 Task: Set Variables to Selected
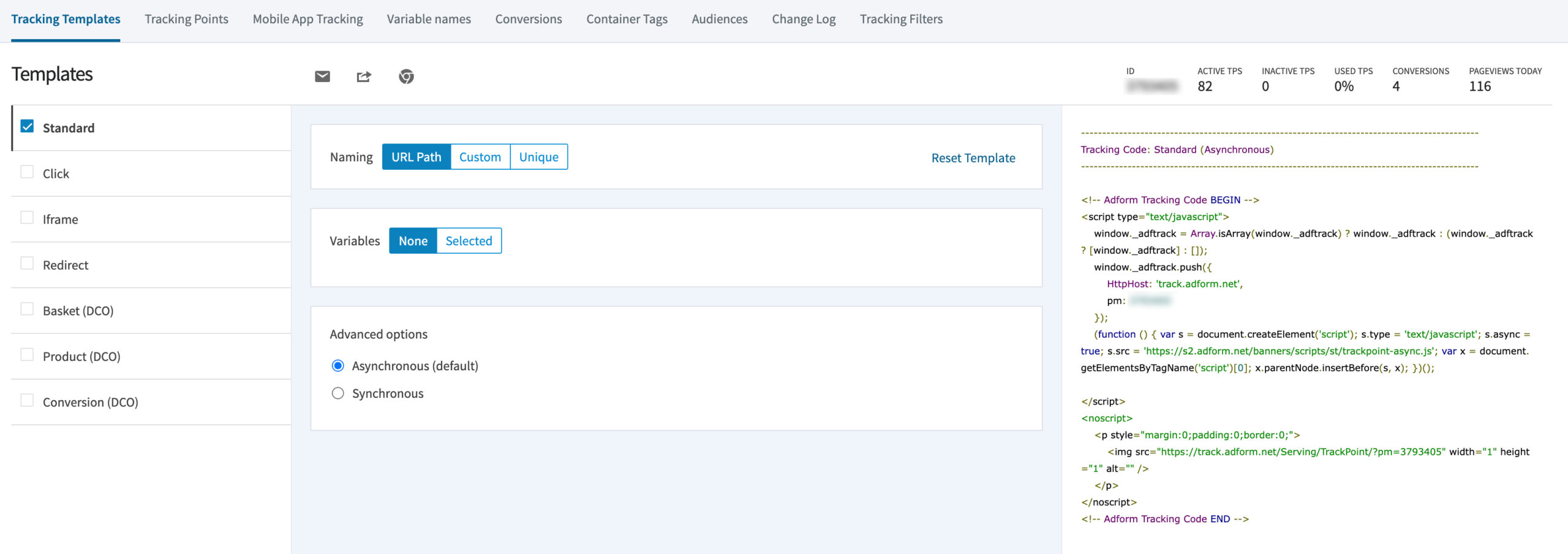point(469,240)
